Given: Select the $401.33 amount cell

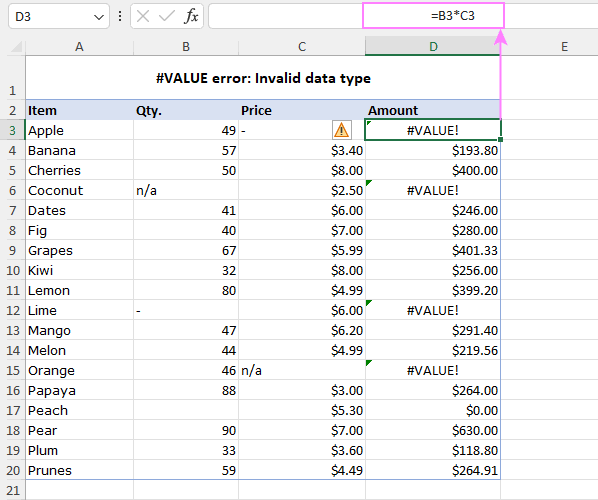Looking at the screenshot, I should click(433, 250).
